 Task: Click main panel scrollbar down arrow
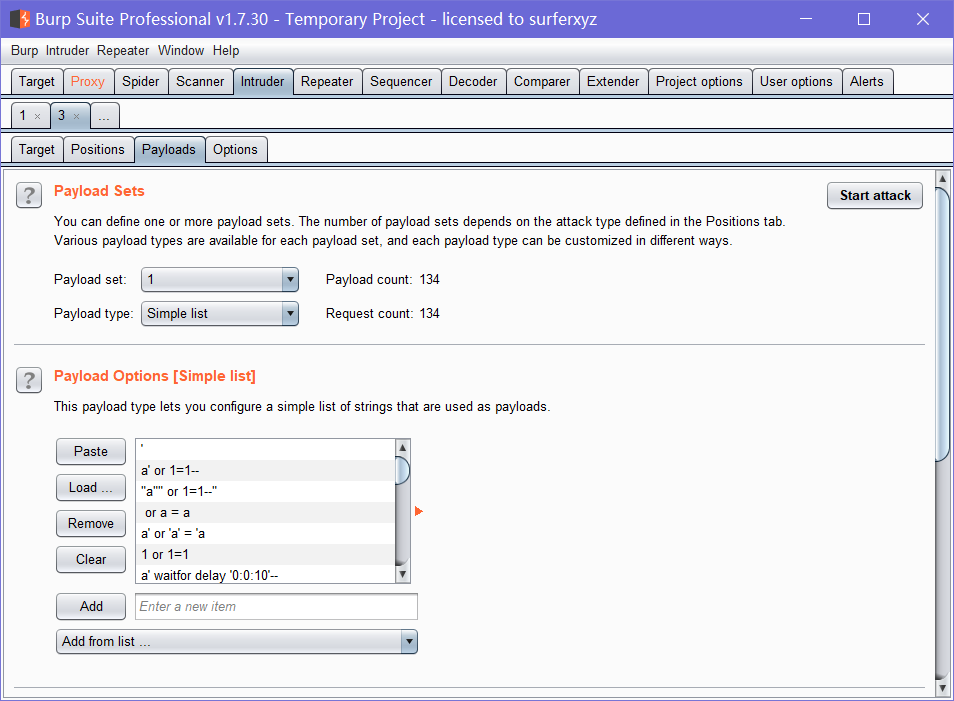point(942,688)
